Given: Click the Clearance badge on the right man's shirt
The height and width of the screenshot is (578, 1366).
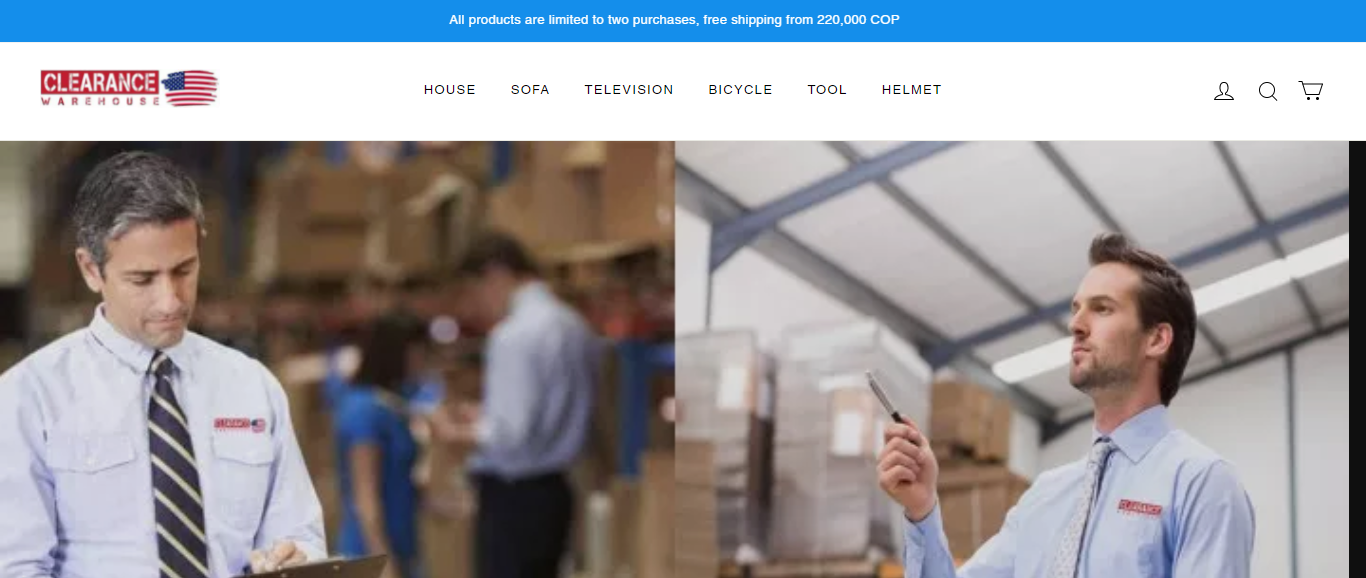Looking at the screenshot, I should pyautogui.click(x=1140, y=508).
